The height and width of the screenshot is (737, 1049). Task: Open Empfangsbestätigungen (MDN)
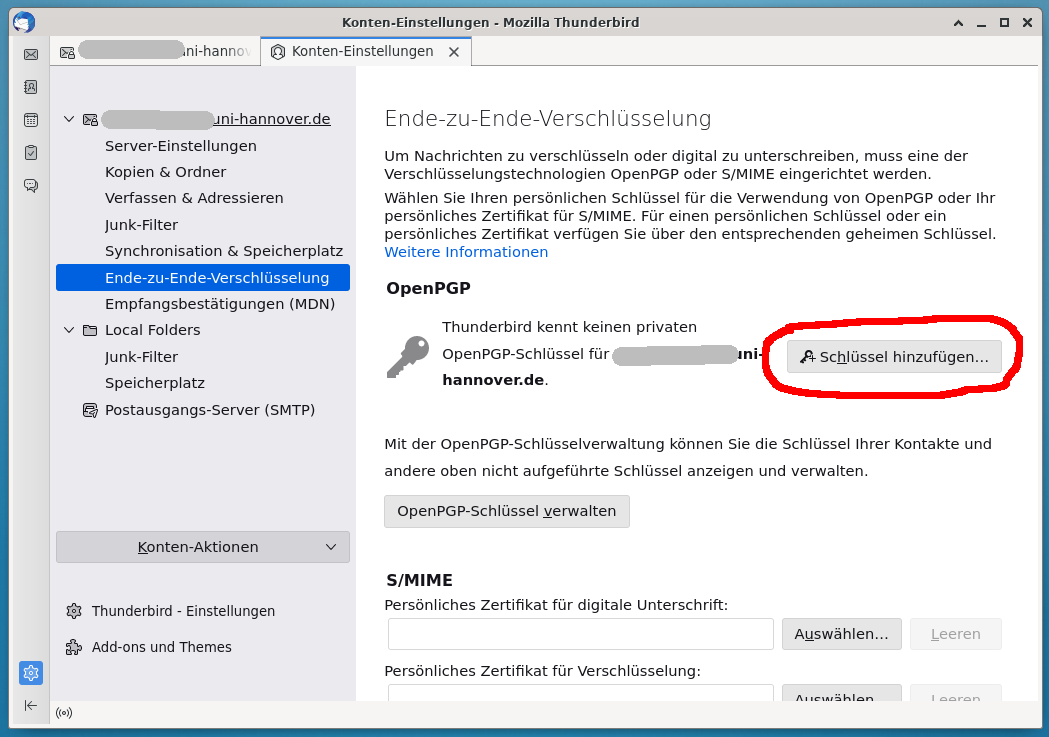[x=219, y=304]
